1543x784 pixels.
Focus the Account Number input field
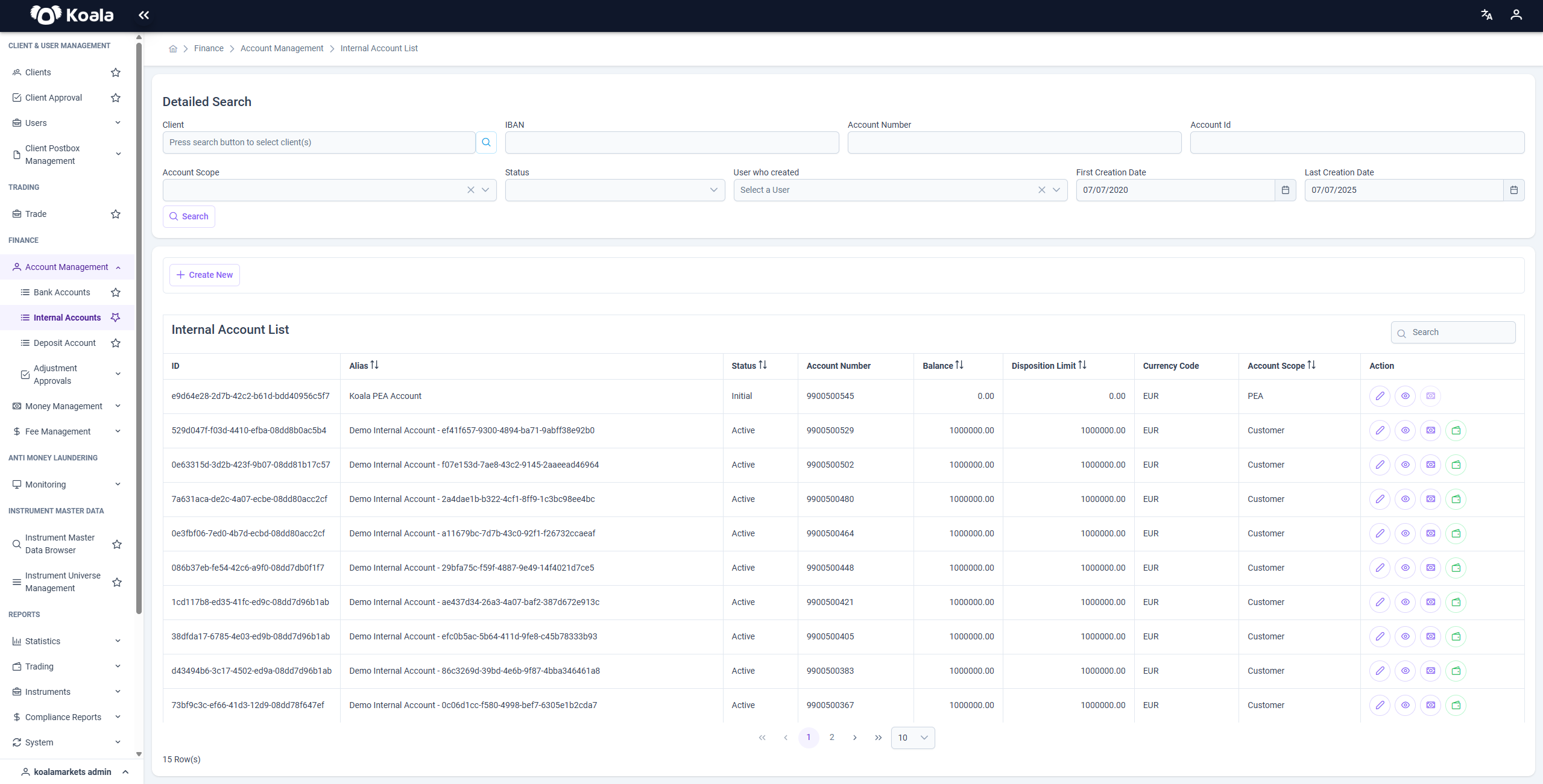point(1014,142)
